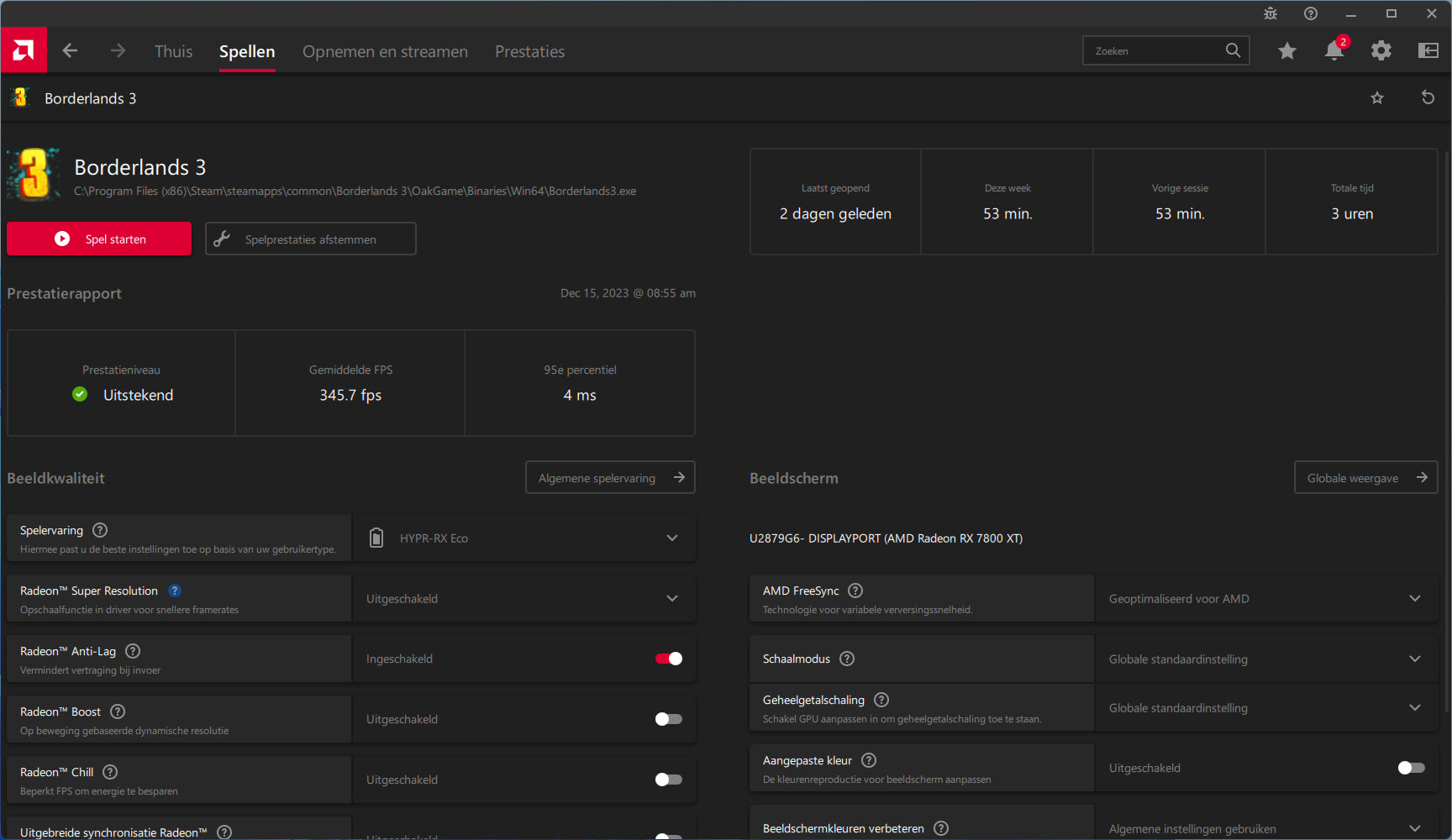
Task: Go forward with the right arrow
Action: click(x=118, y=50)
